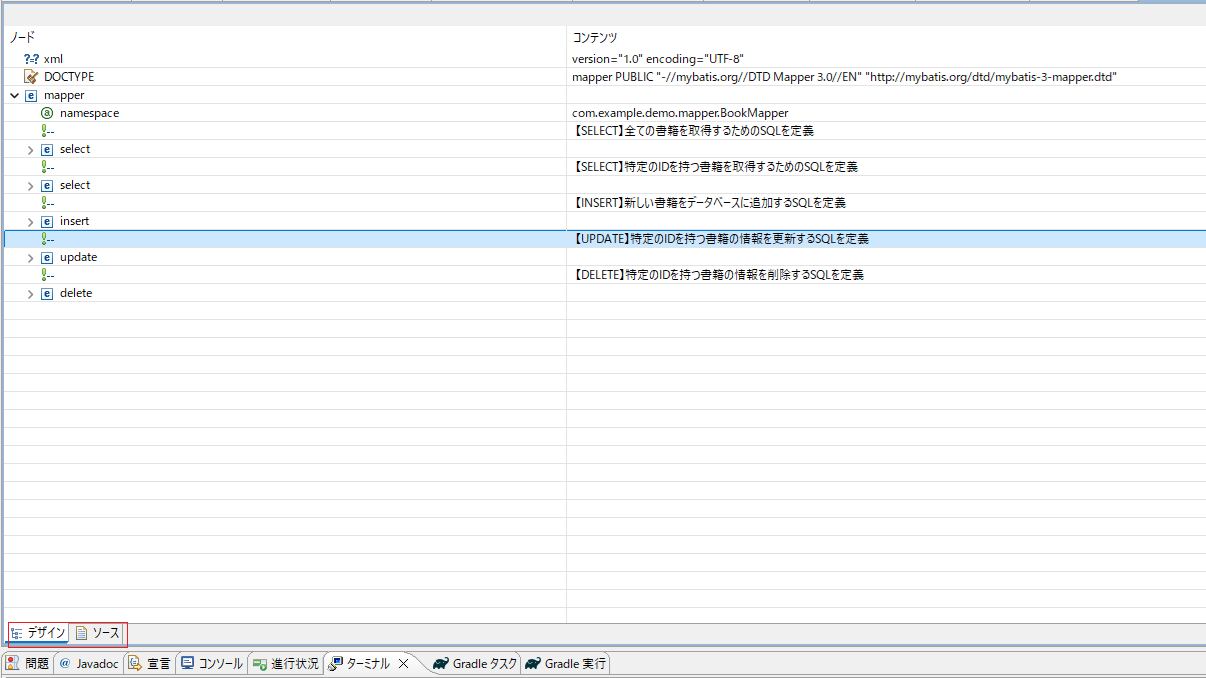Viewport: 1206px width, 678px height.
Task: Open the コンソール tab
Action: (211, 663)
